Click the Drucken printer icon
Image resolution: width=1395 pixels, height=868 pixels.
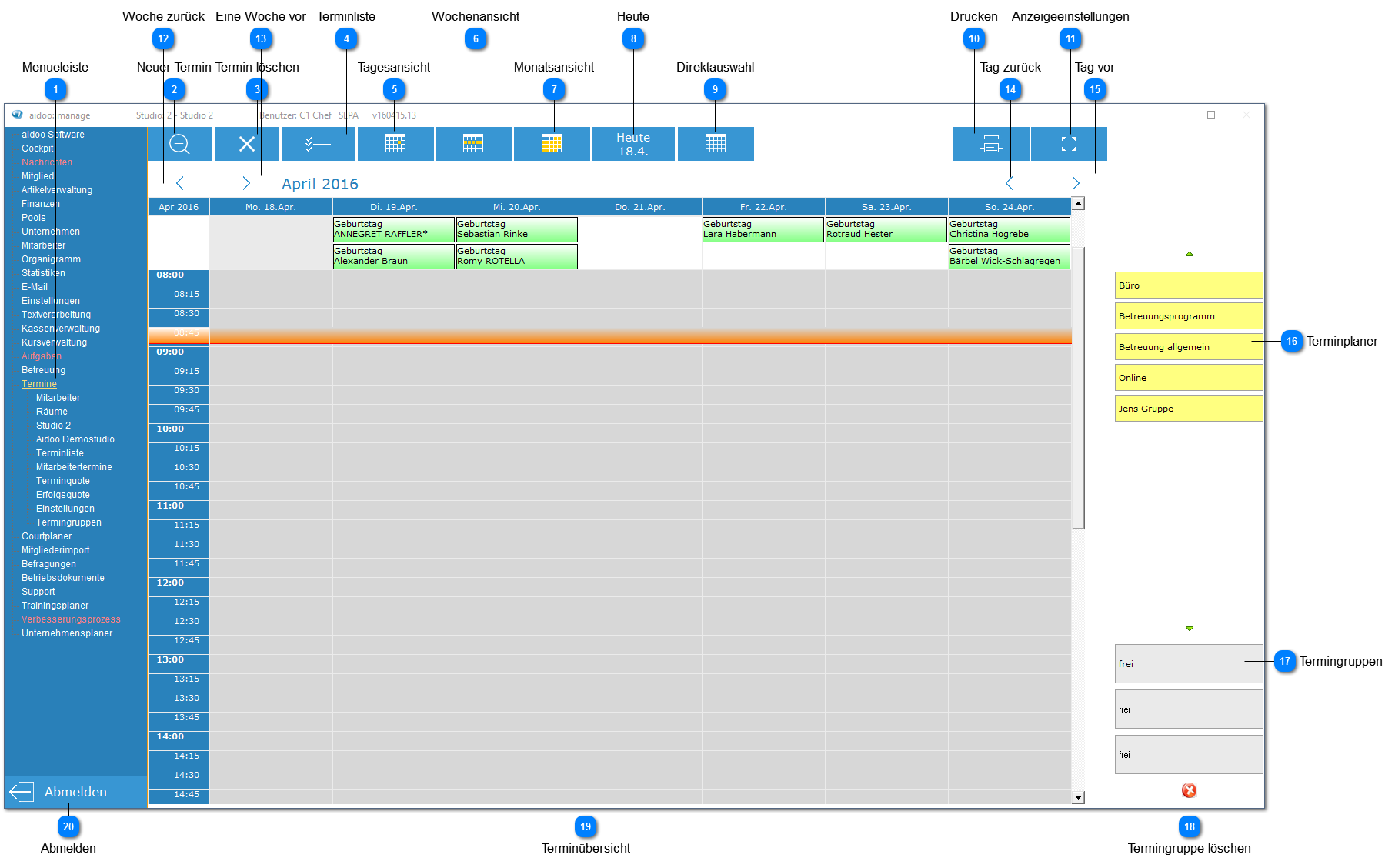tap(991, 144)
